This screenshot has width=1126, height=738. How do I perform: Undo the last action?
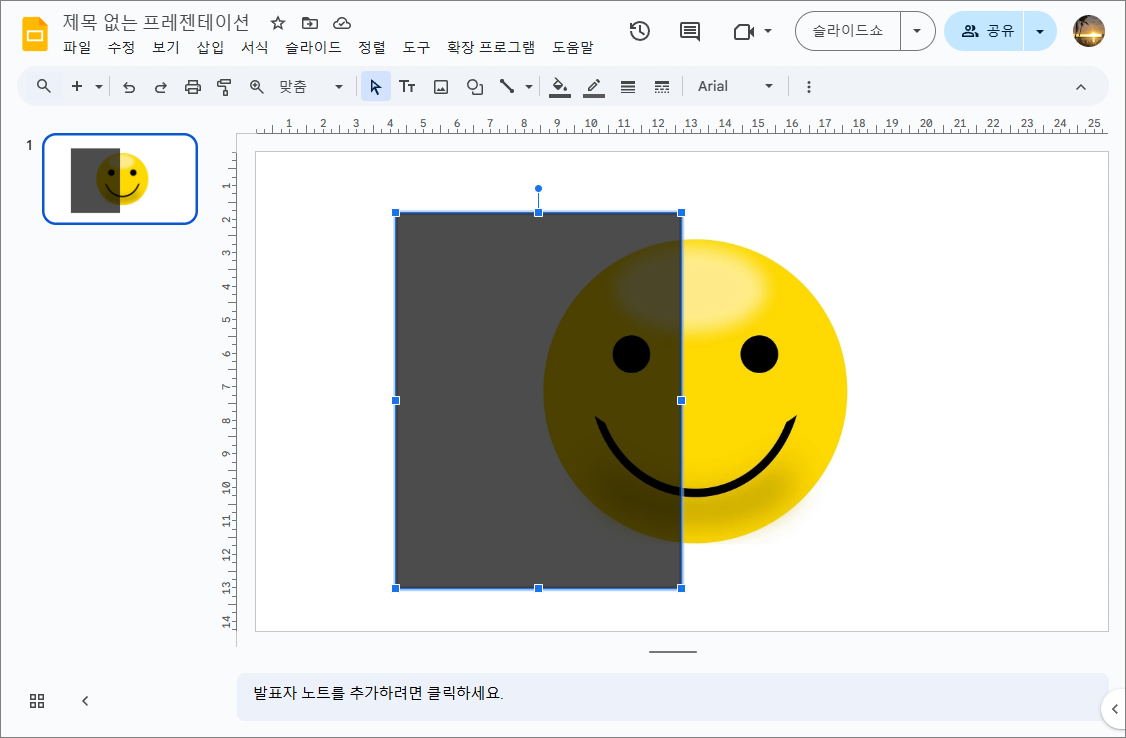pyautogui.click(x=129, y=87)
